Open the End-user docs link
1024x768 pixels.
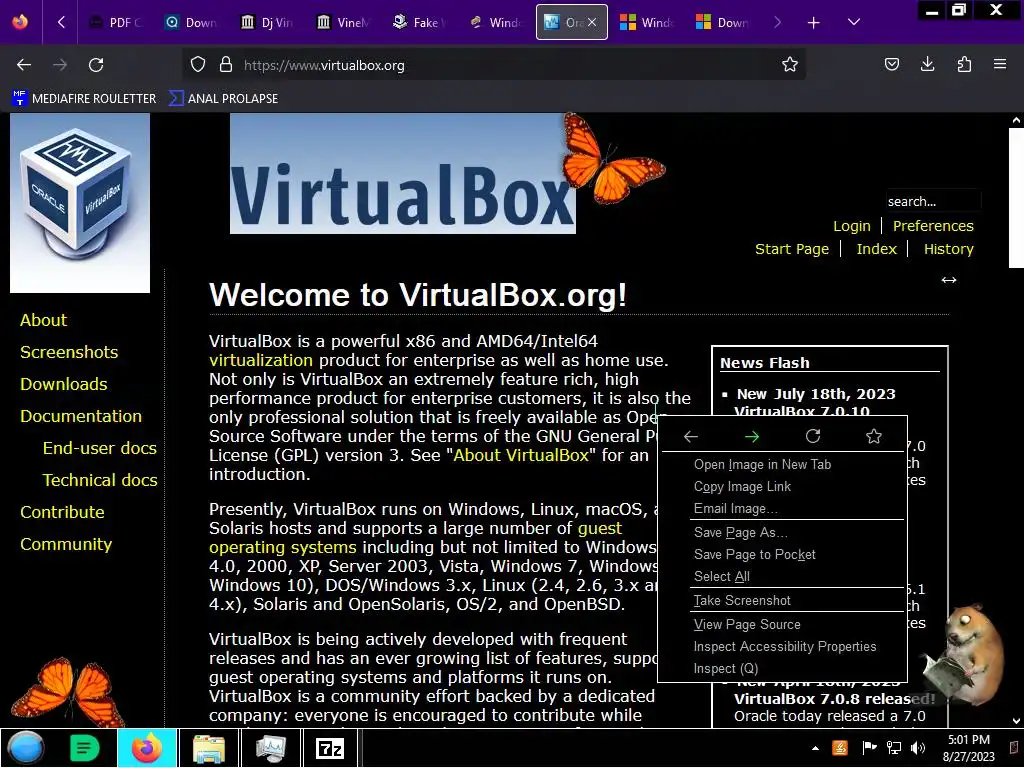click(x=100, y=448)
